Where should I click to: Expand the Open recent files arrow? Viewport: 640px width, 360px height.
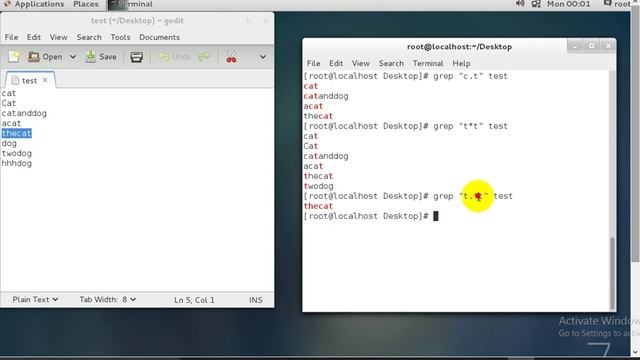(x=73, y=57)
